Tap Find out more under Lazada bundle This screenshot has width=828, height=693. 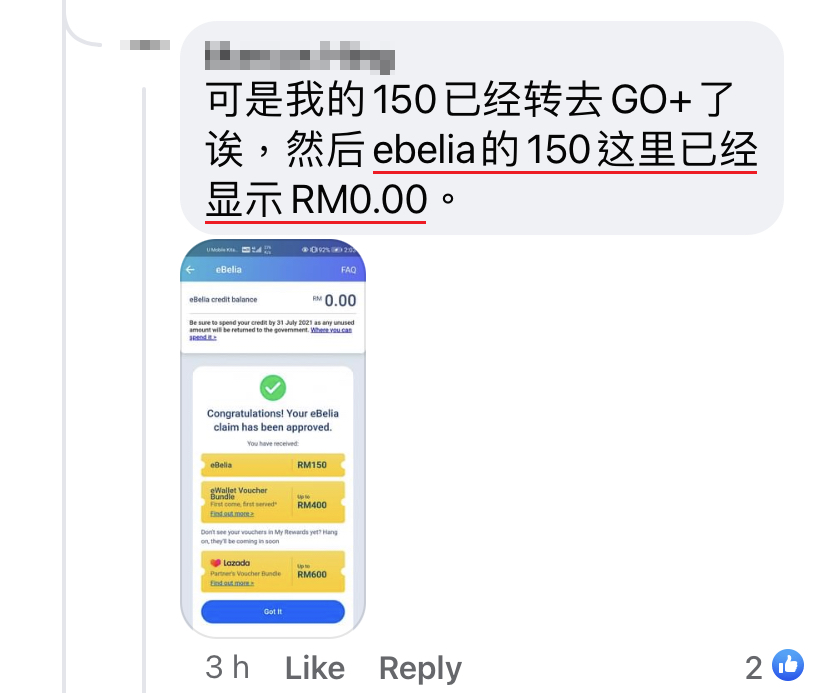point(232,583)
